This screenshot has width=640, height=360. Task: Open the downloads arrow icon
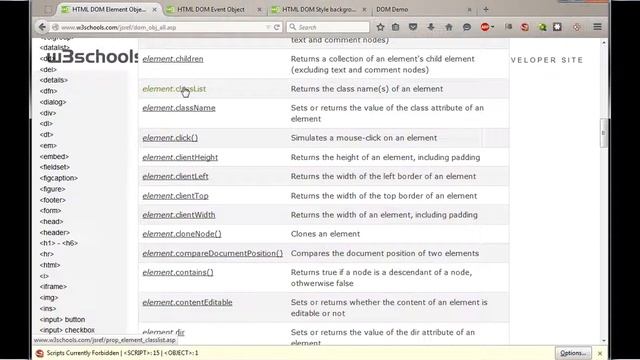click(x=431, y=27)
